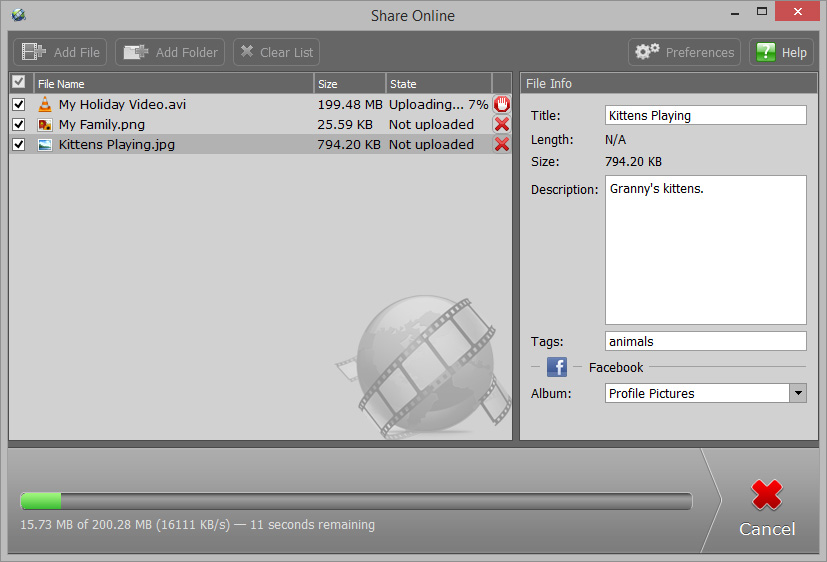Uncheck the My Family.png checkbox
827x562 pixels.
tap(19, 124)
